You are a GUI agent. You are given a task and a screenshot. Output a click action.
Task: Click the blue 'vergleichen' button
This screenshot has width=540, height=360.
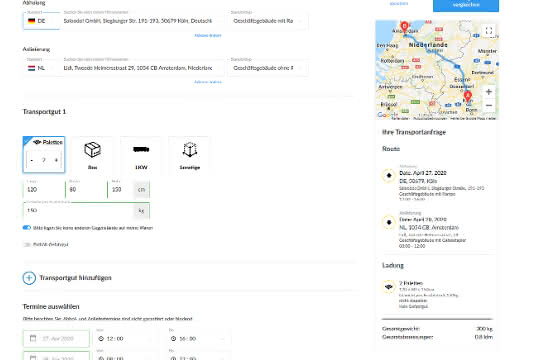point(466,5)
